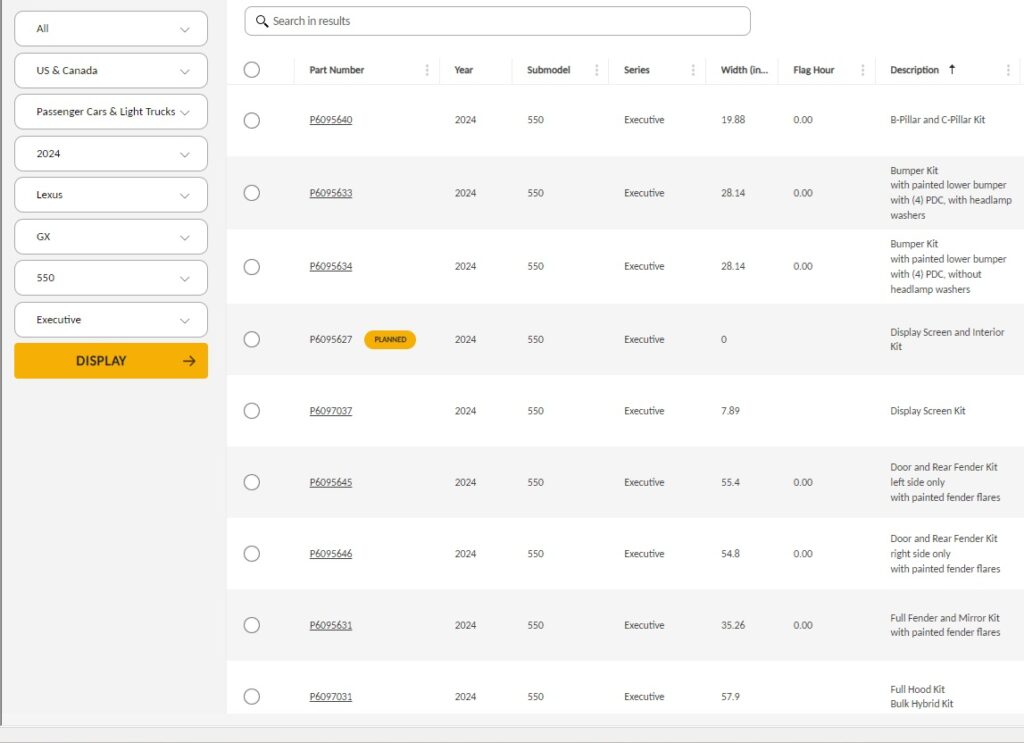Expand the 2024 year dropdown
The height and width of the screenshot is (743, 1024).
click(x=111, y=154)
